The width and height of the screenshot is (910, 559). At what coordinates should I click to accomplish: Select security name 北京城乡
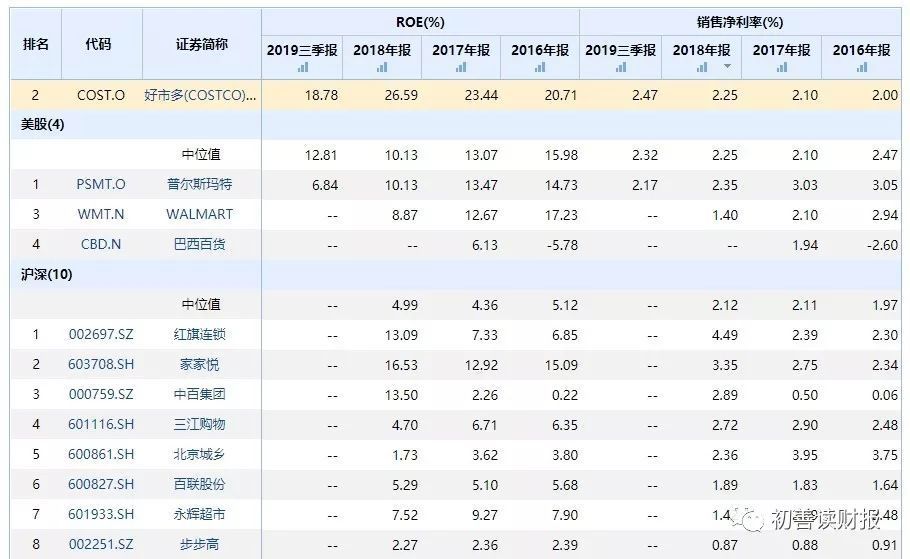(x=200, y=454)
